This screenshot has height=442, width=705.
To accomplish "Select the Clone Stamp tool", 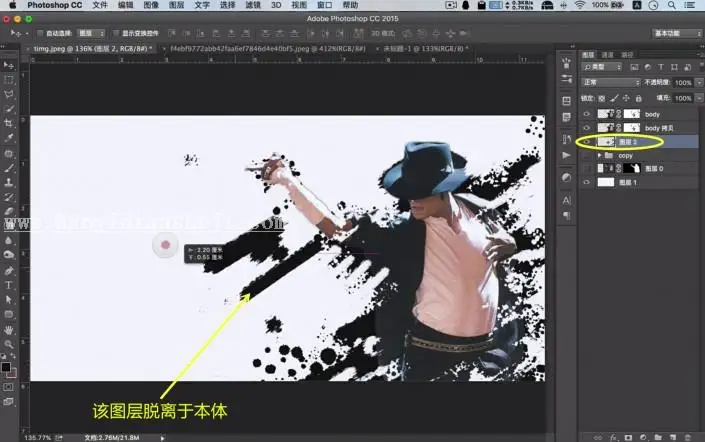I will pos(9,183).
